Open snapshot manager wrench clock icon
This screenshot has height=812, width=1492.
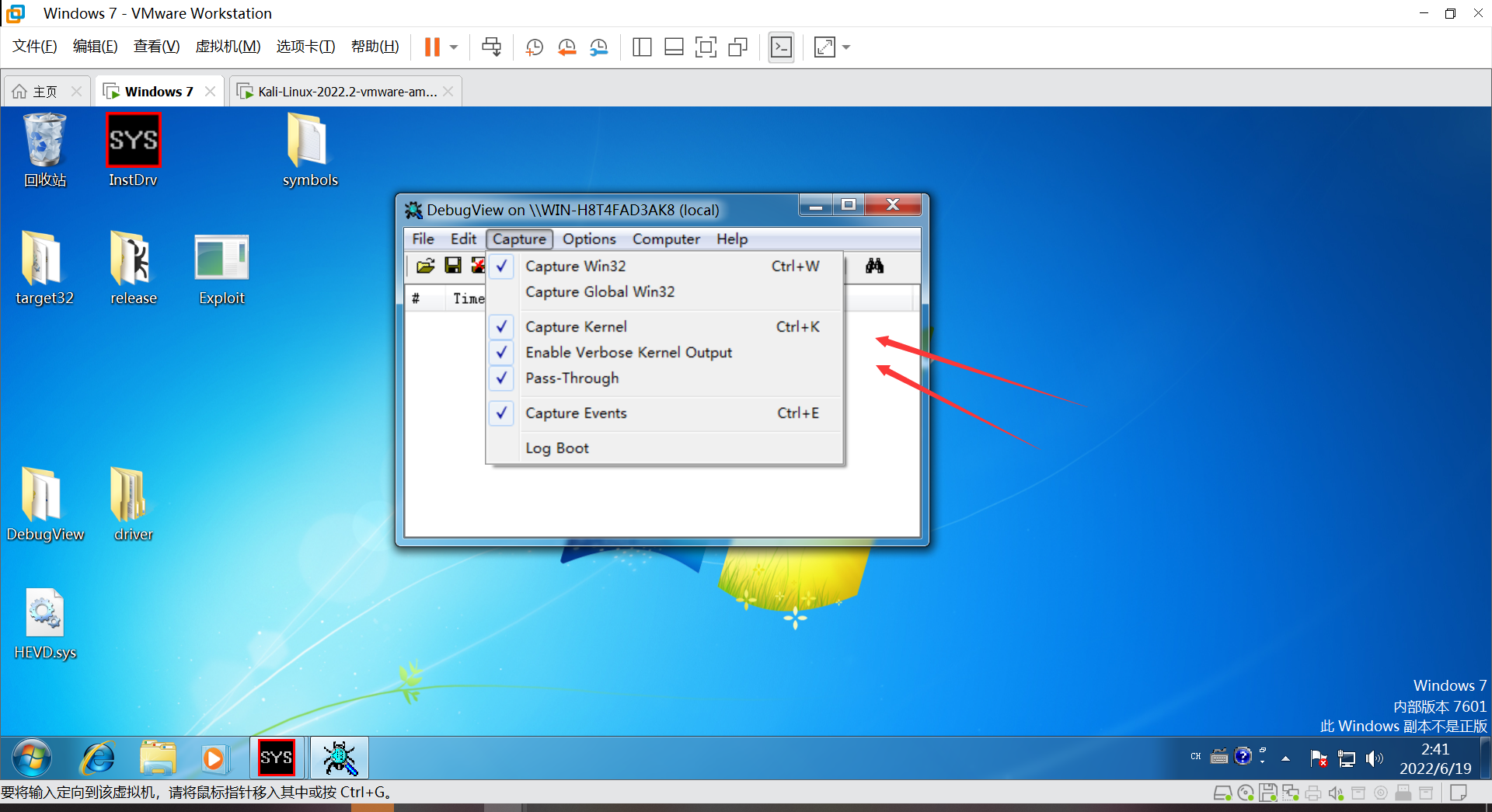point(598,47)
